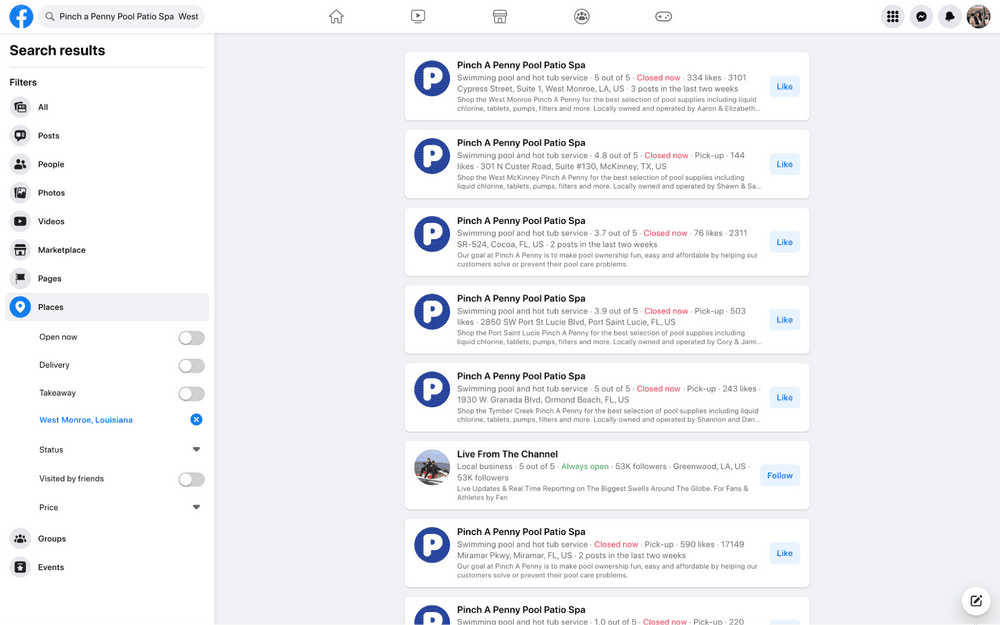Open the Gaming controller icon
The width and height of the screenshot is (1000, 625).
[x=663, y=17]
